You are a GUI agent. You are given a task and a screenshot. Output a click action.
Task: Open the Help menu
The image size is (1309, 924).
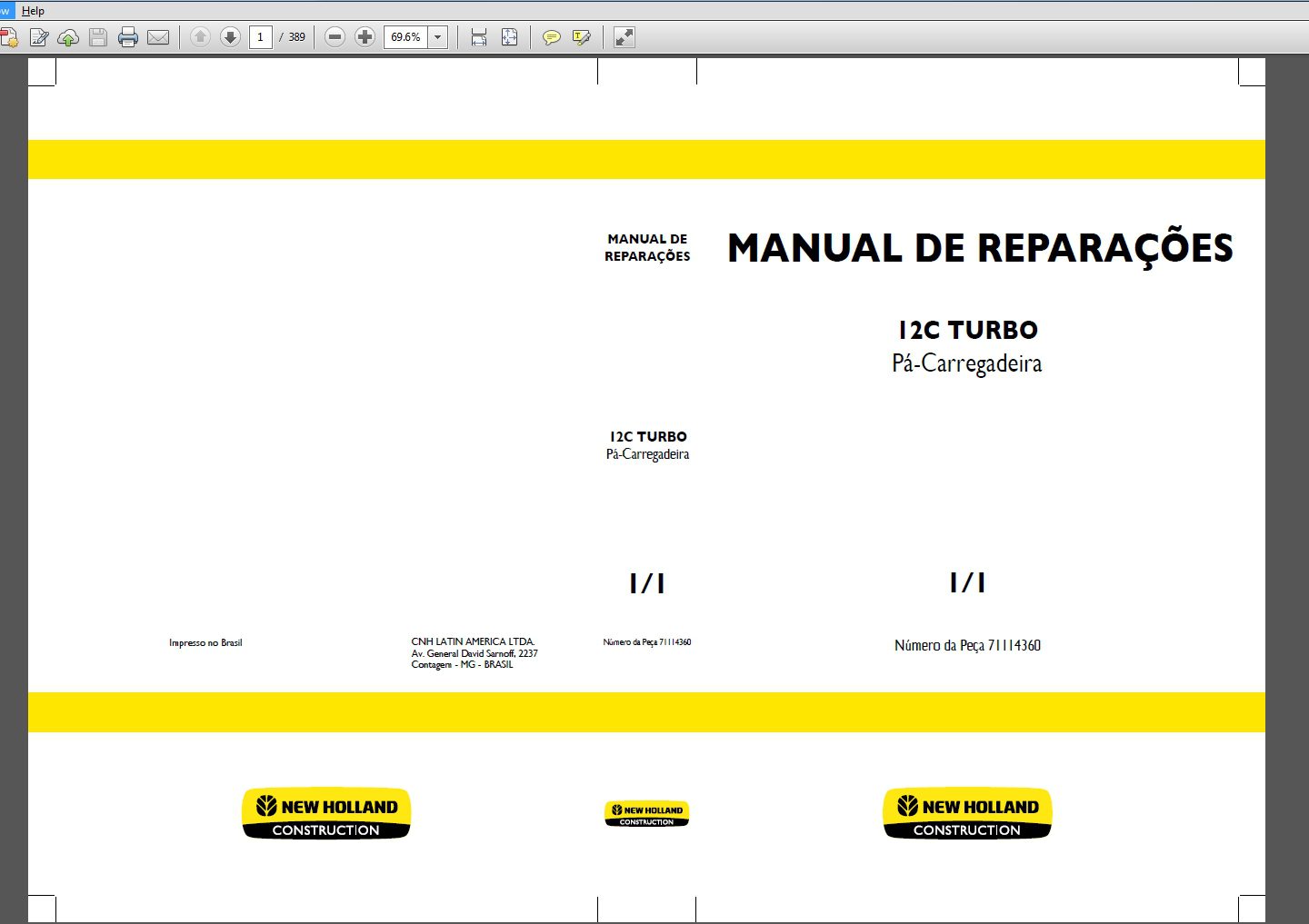point(33,11)
